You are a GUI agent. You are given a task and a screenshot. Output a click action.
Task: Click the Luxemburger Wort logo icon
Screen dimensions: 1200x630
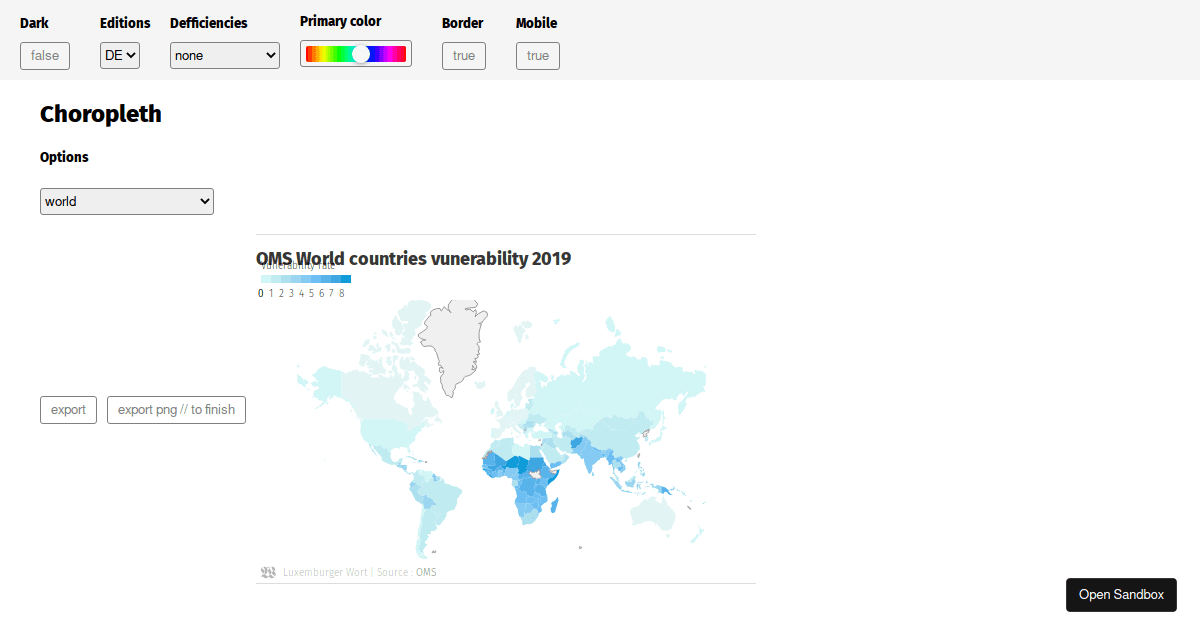click(x=268, y=571)
